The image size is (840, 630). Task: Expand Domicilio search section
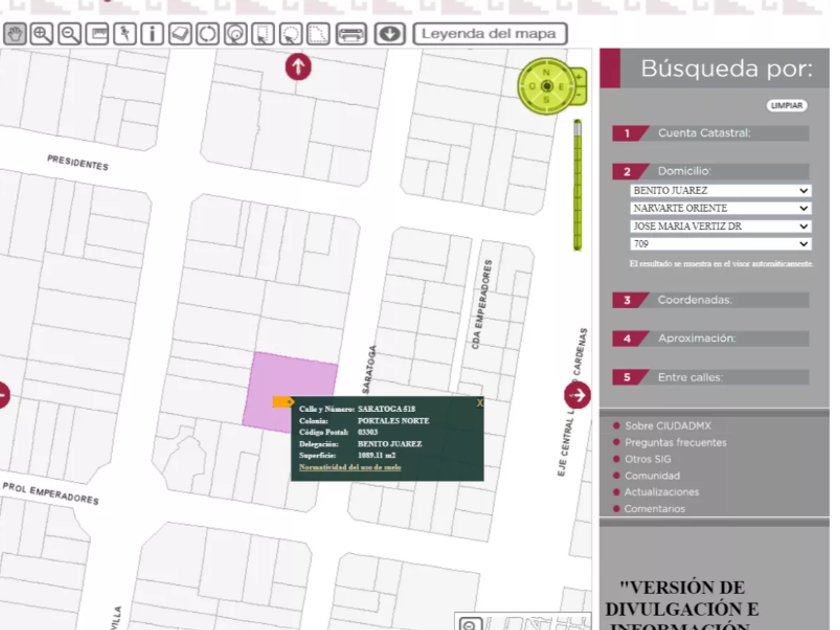tap(711, 171)
